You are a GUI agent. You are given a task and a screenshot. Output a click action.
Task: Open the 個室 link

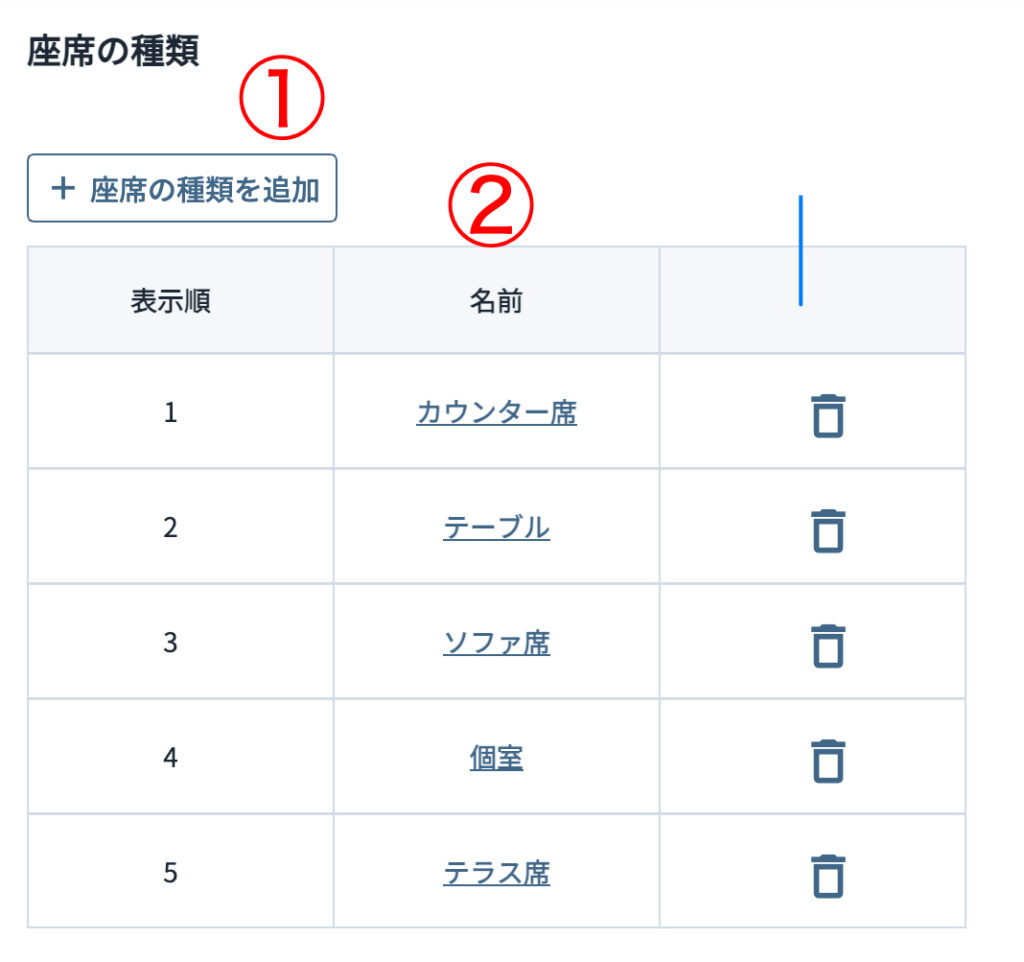coord(496,758)
